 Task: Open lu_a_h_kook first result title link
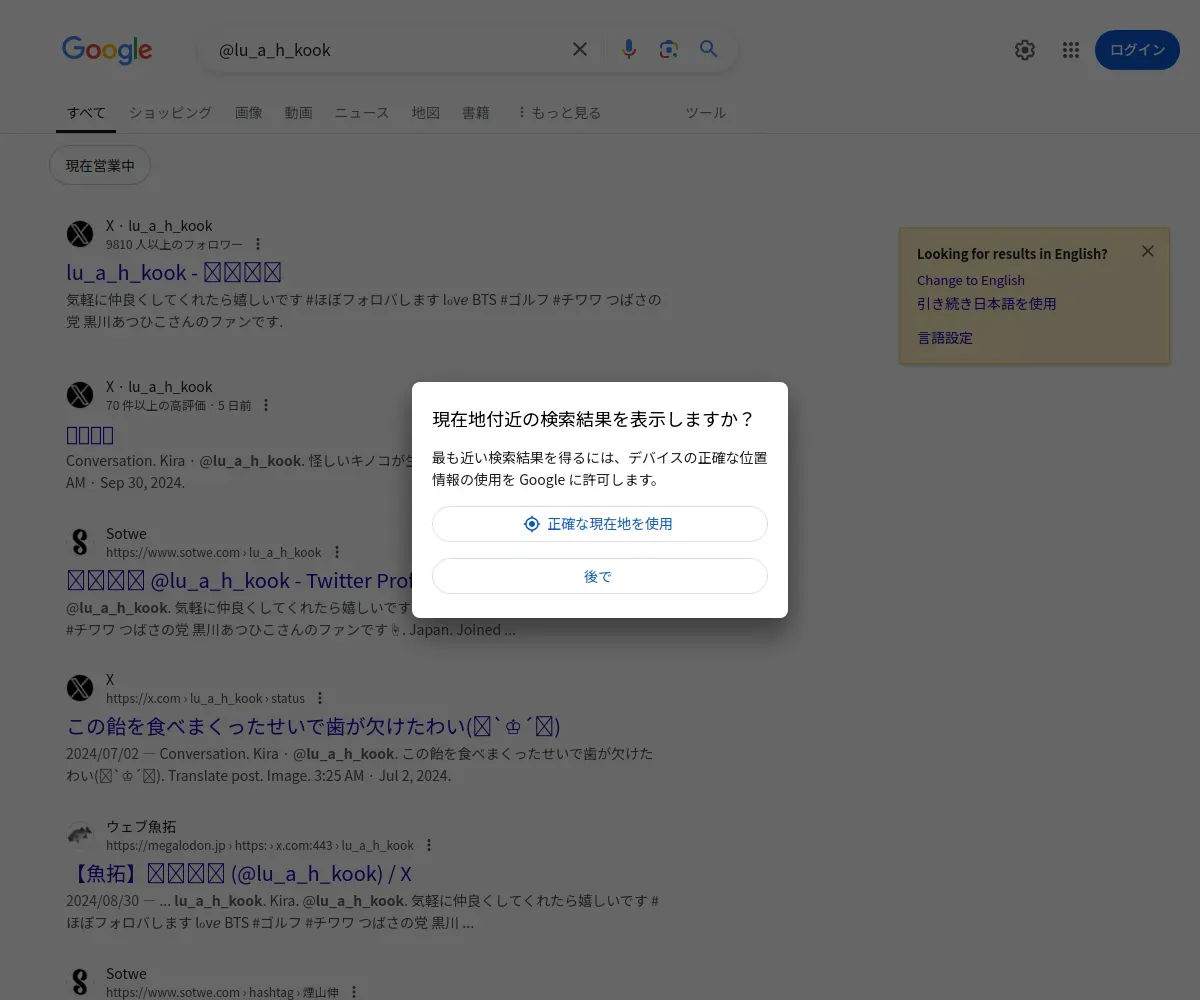pos(174,272)
